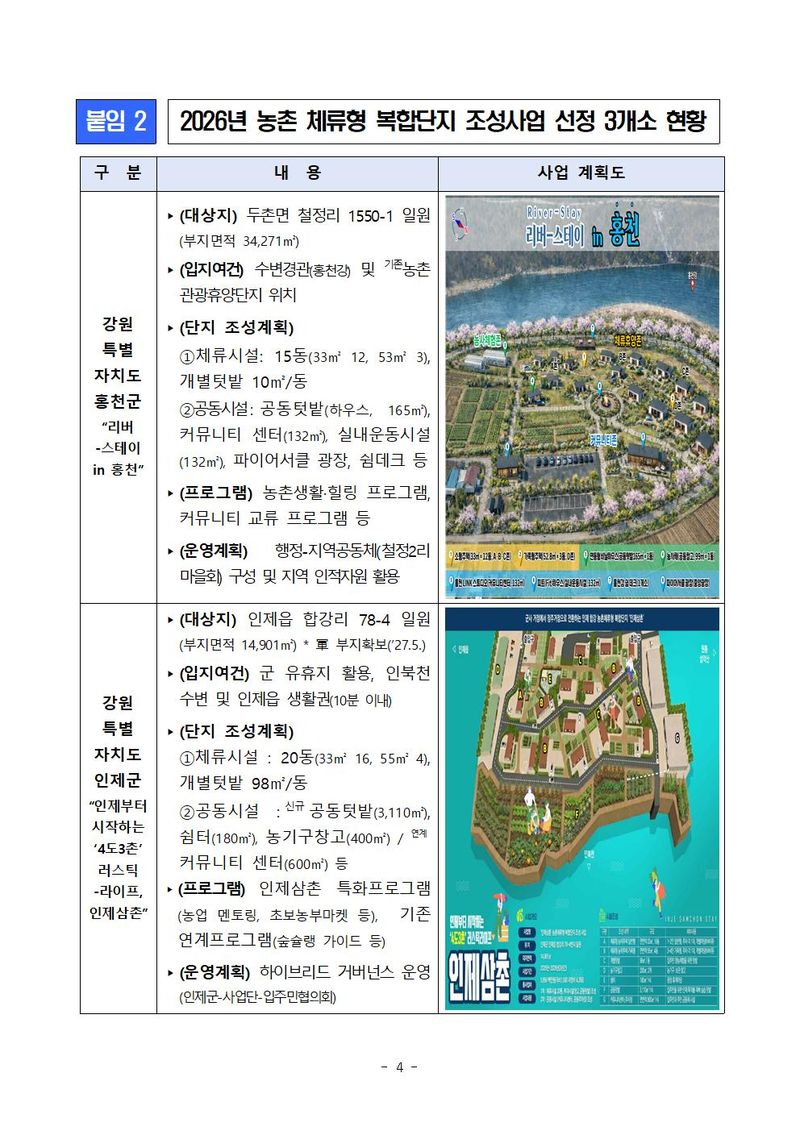Click '(프로그램) 인제삼촌 특화프로그램' line

pos(299,888)
